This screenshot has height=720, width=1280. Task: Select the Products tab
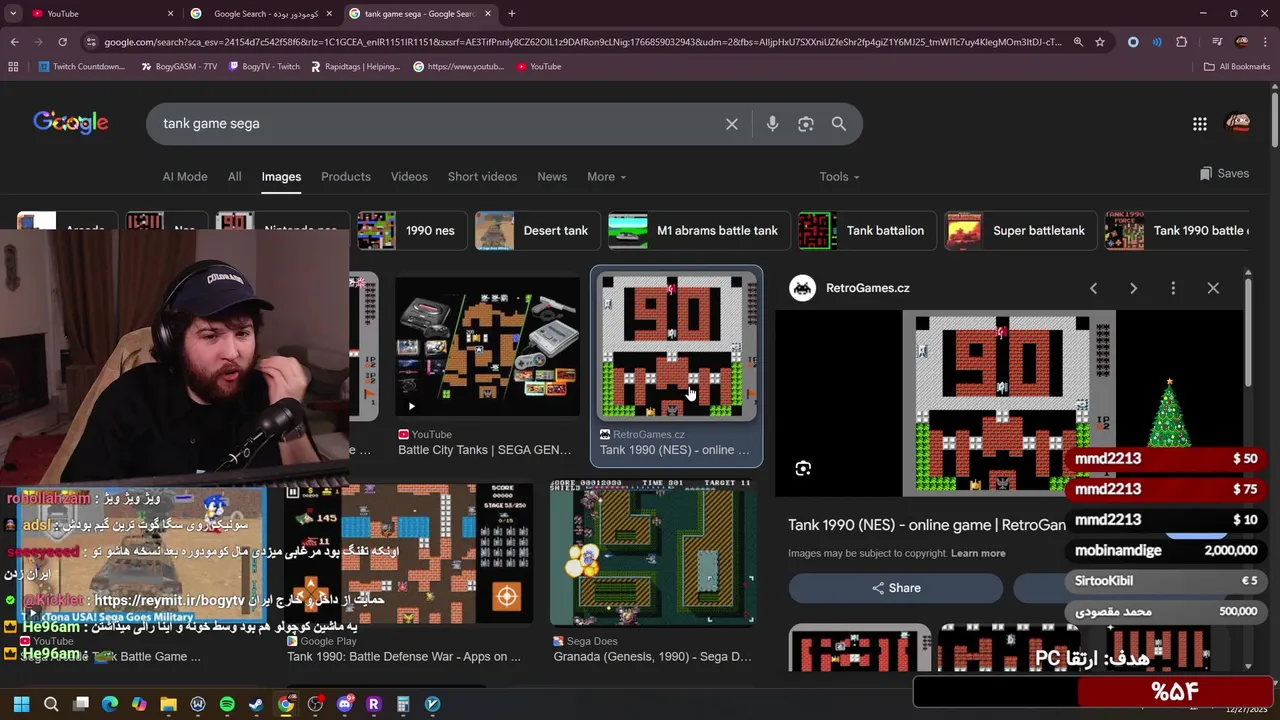(x=346, y=177)
